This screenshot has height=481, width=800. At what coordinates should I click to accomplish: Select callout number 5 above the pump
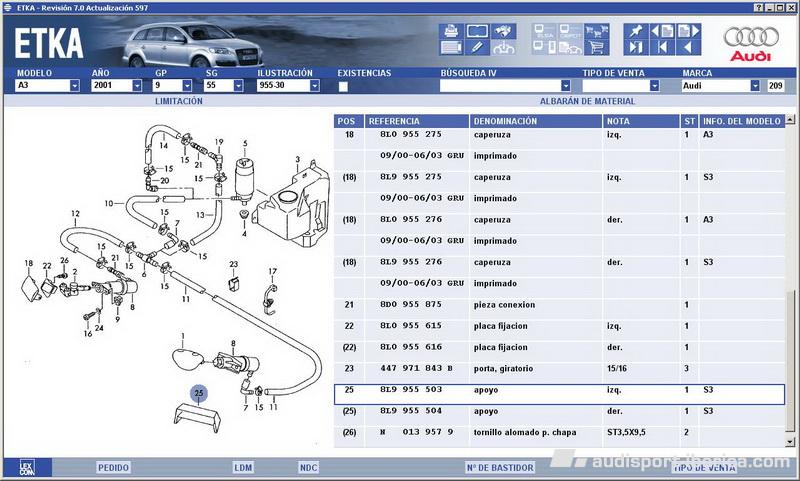[x=245, y=144]
